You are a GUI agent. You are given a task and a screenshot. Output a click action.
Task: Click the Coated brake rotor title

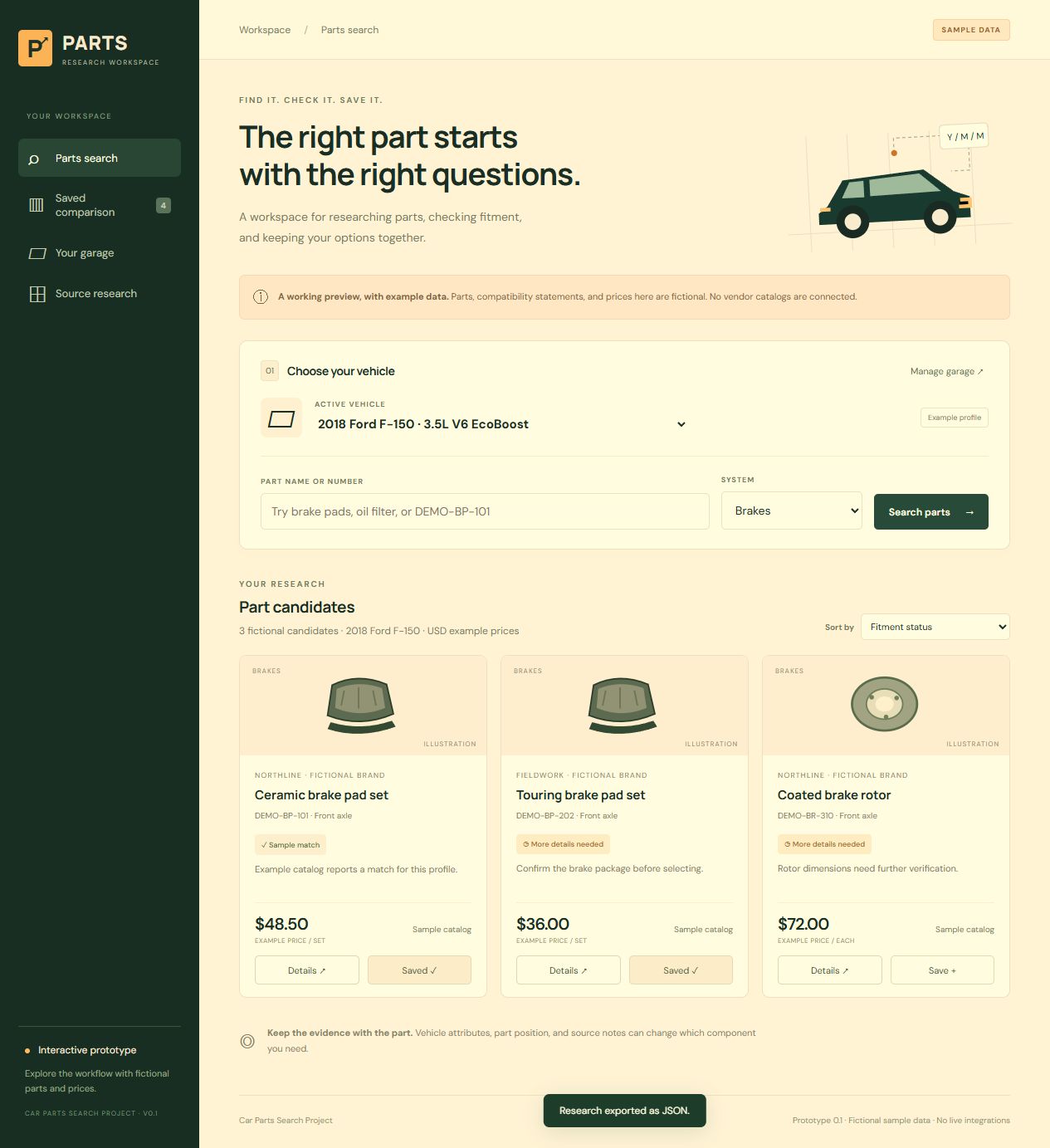pyautogui.click(x=834, y=795)
